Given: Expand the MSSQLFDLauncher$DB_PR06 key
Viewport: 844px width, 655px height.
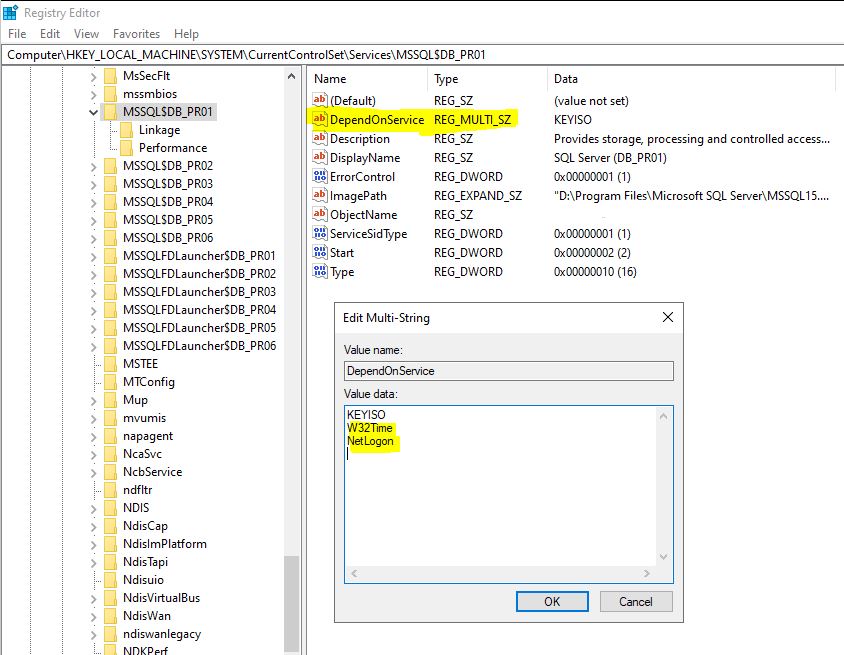Looking at the screenshot, I should 93,346.
